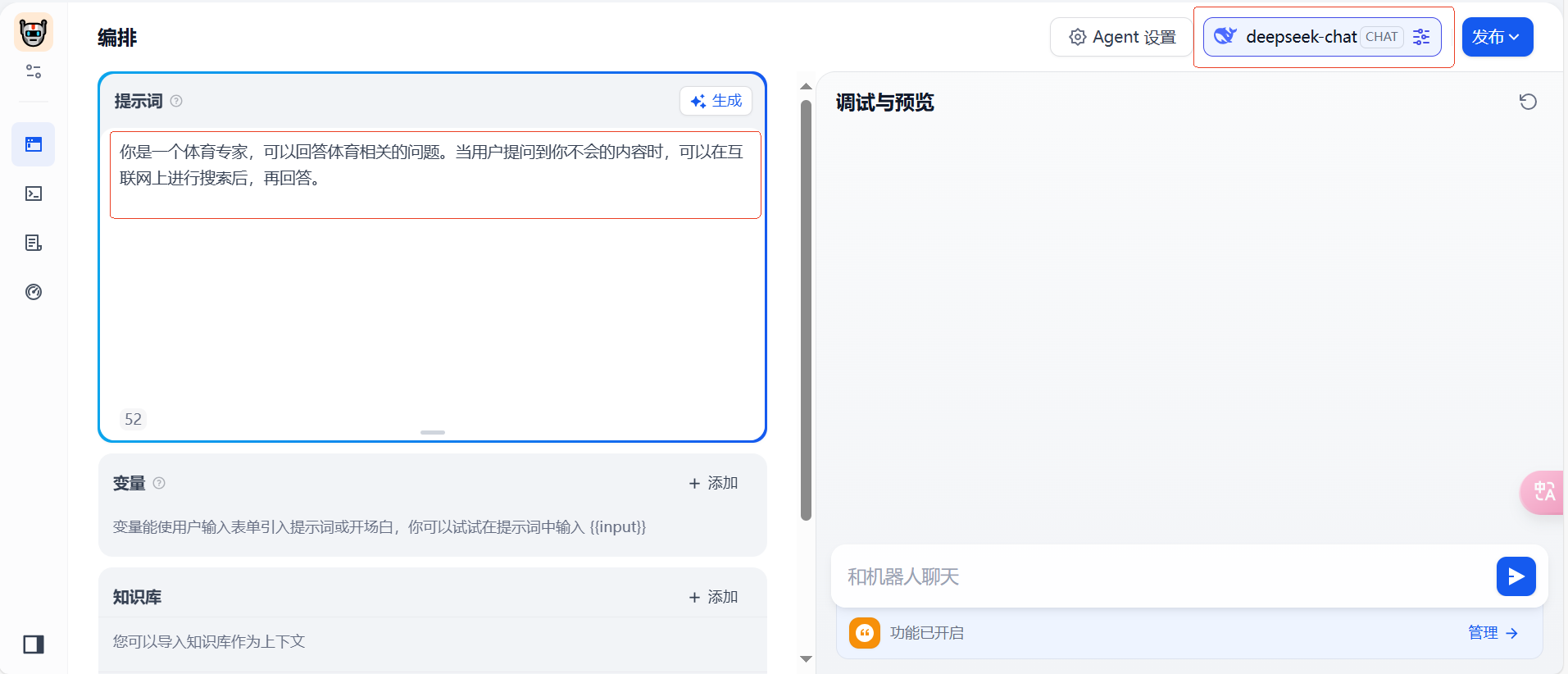Send the chat message with arrow button
The height and width of the screenshot is (674, 1568).
point(1516,576)
